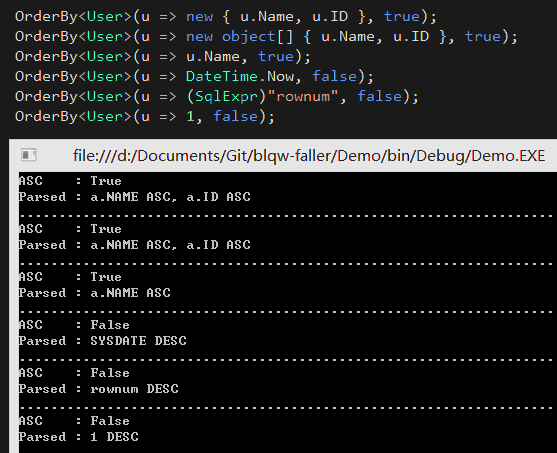Image resolution: width=557 pixels, height=453 pixels.
Task: Open the console window system menu icon
Action: (28, 155)
